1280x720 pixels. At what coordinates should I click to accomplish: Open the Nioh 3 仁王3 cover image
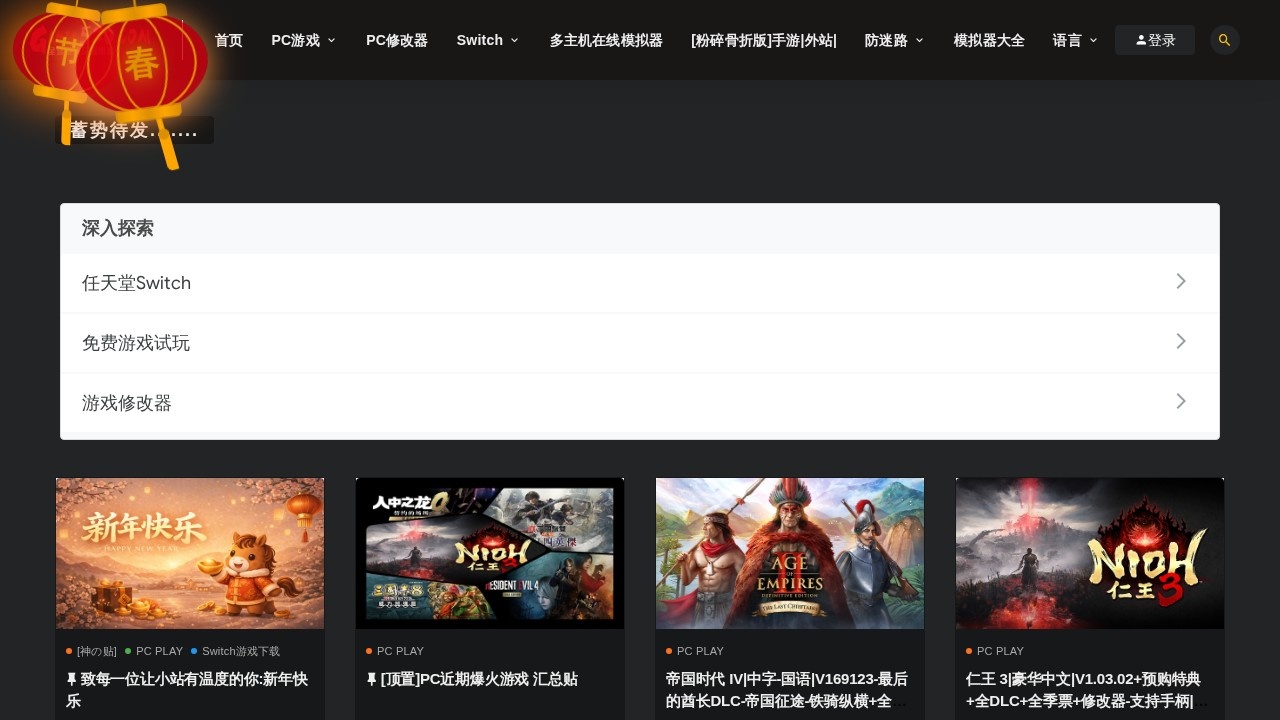1090,553
